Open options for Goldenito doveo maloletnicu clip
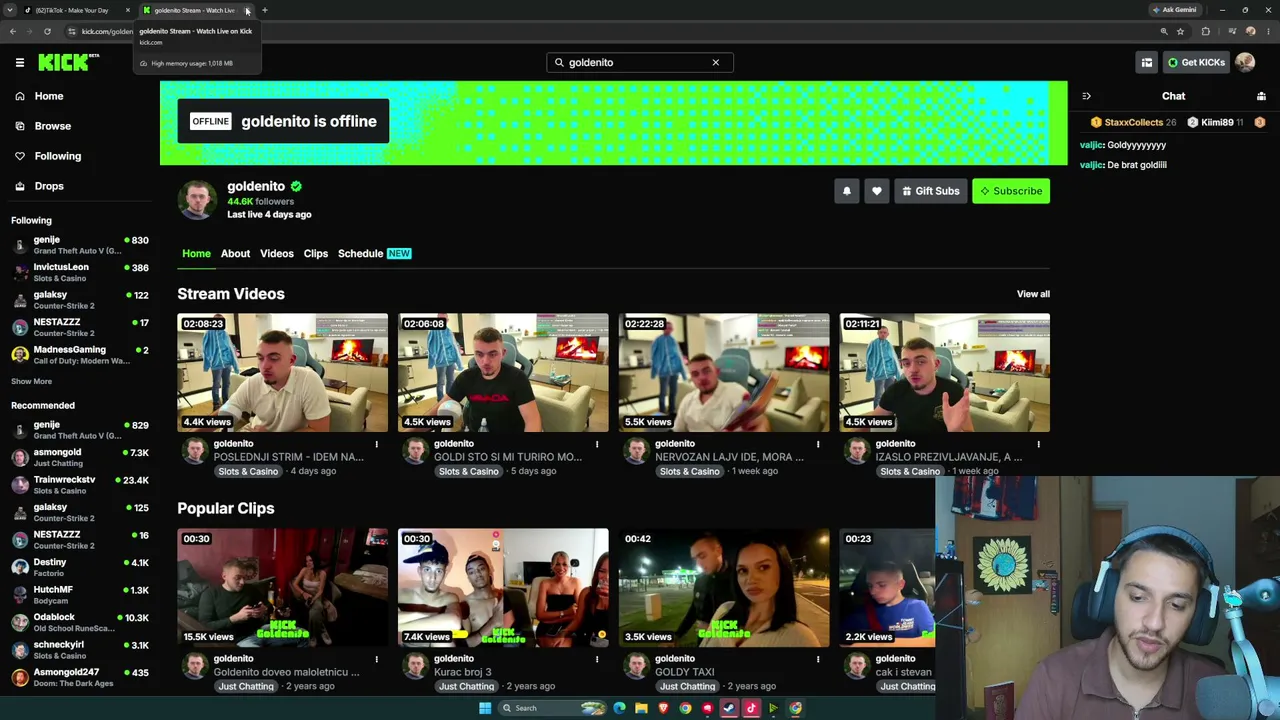The height and width of the screenshot is (720, 1280). coord(376,659)
